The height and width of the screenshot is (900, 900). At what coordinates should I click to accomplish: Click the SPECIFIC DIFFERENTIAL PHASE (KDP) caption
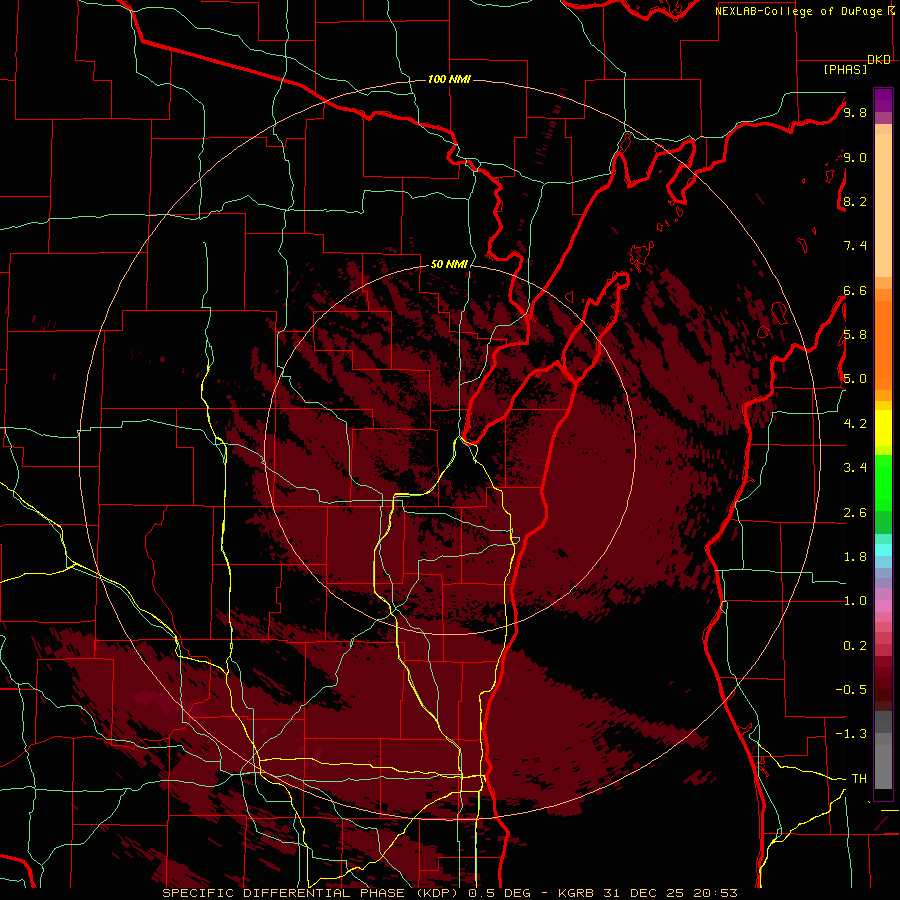tap(313, 893)
